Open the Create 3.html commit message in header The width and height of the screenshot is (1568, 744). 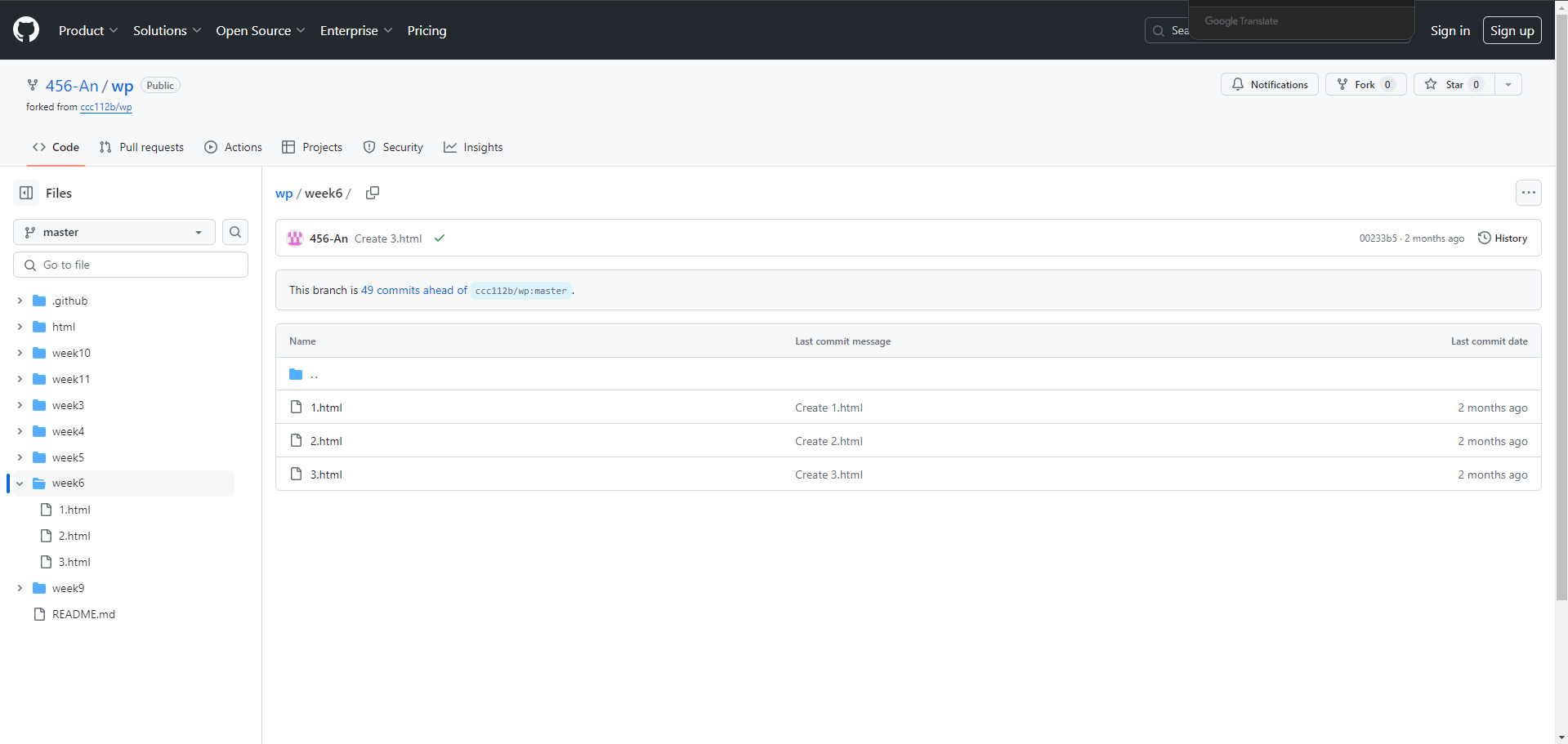coord(388,238)
